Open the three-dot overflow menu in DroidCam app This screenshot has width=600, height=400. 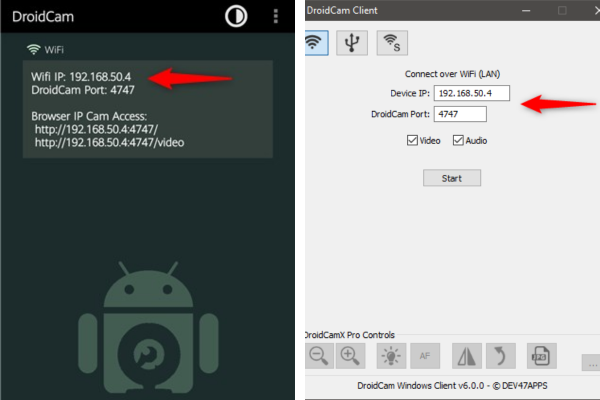276,16
